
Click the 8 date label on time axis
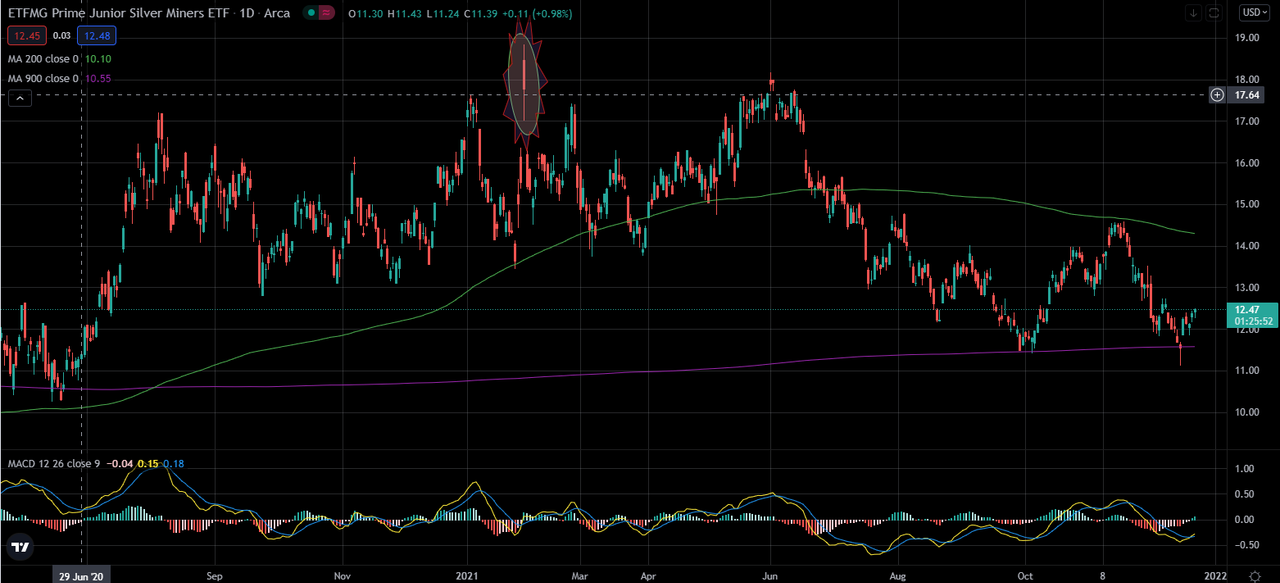click(1104, 576)
